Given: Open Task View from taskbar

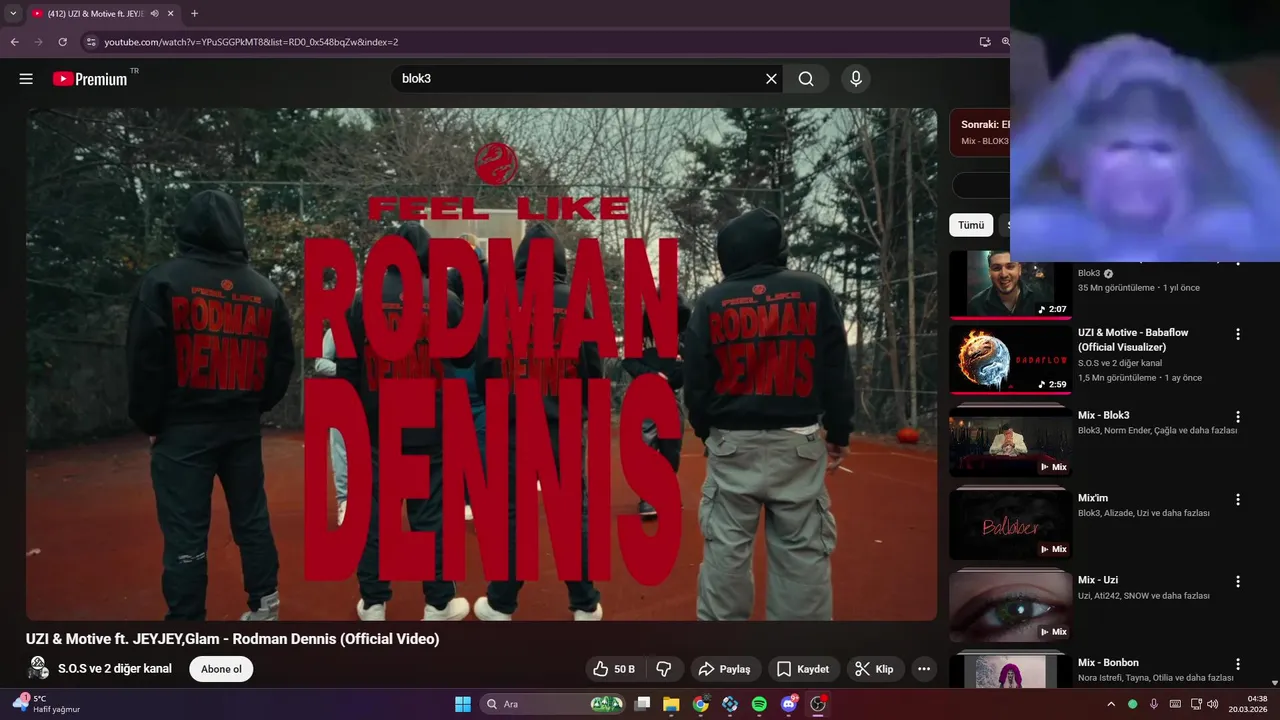Looking at the screenshot, I should coord(643,704).
